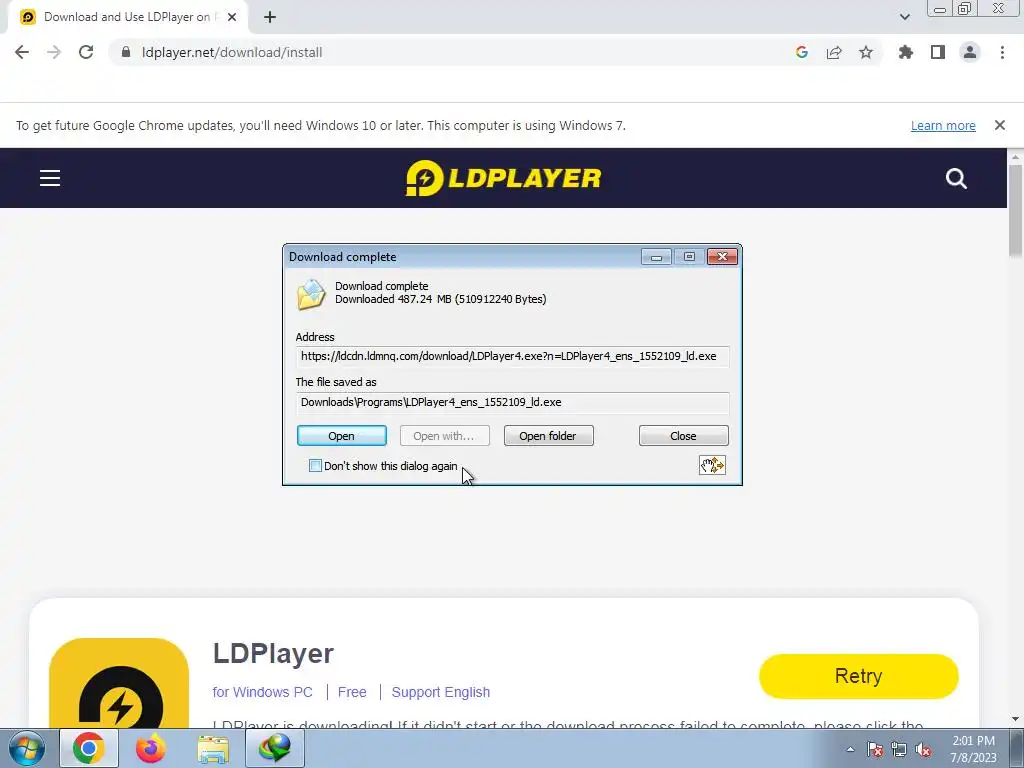Open the Chrome three-dot menu
This screenshot has width=1024, height=768.
coord(1002,52)
